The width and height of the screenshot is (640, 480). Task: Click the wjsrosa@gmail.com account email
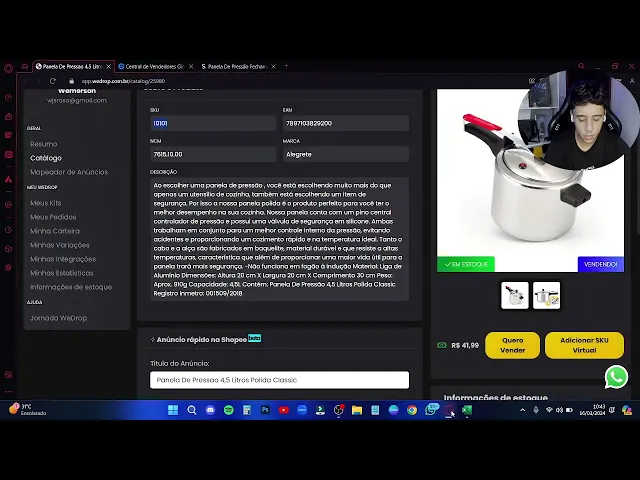point(77,100)
